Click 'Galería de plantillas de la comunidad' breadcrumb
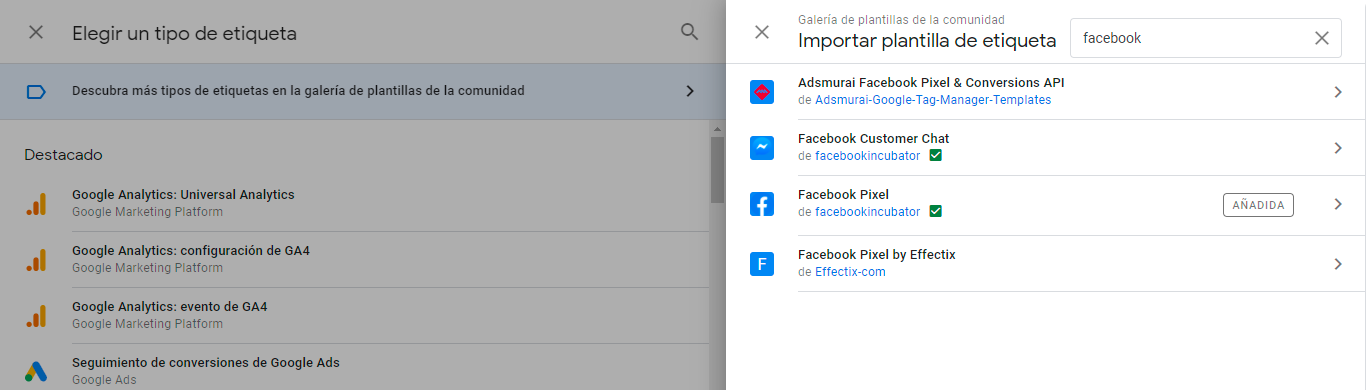 point(901,19)
